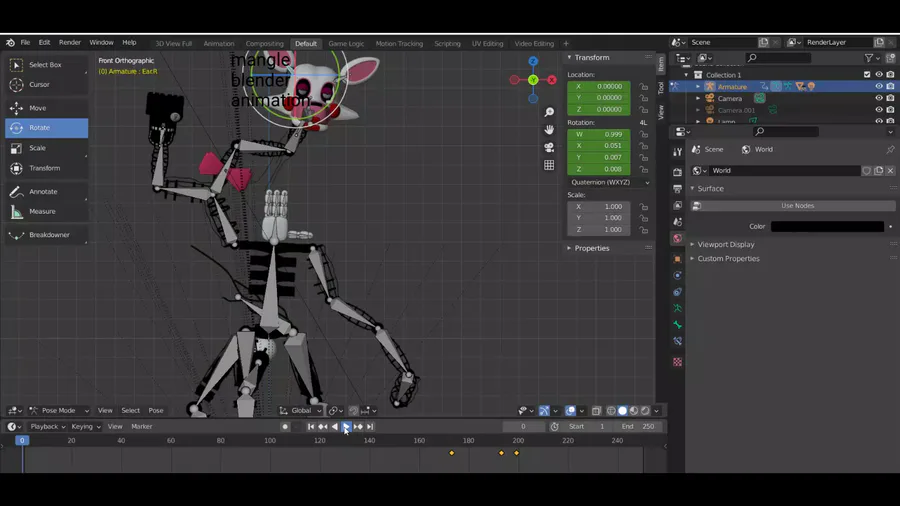Activate the Transform tool
The height and width of the screenshot is (506, 900).
[46, 168]
